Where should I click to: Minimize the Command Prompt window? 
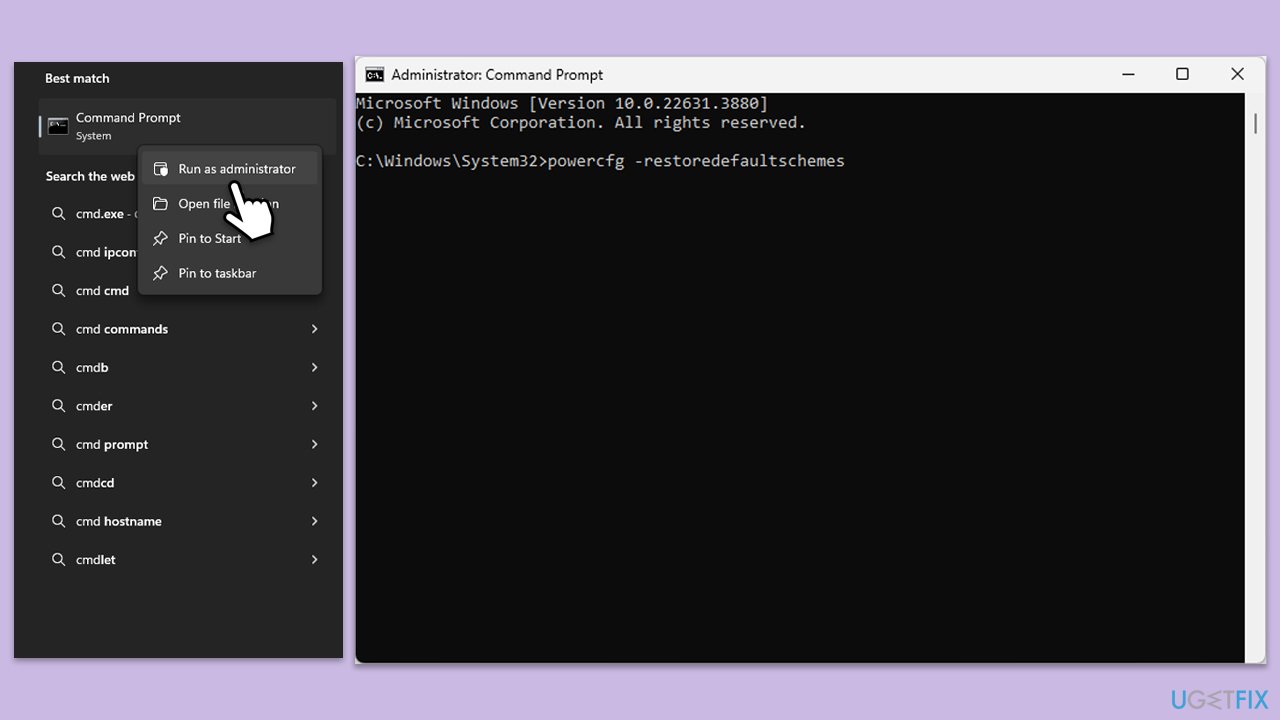(x=1128, y=75)
